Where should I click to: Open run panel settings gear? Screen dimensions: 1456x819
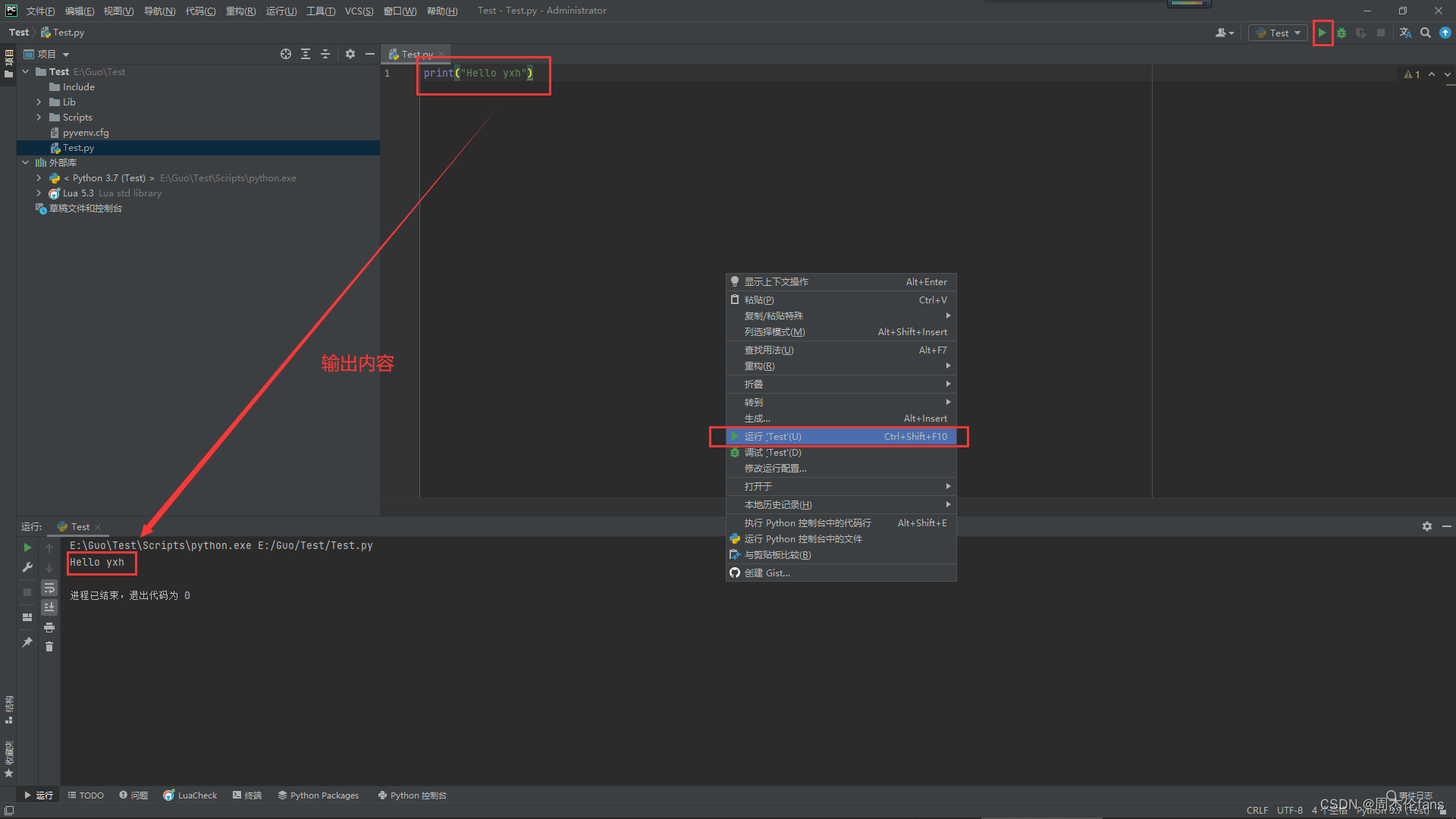click(1427, 526)
